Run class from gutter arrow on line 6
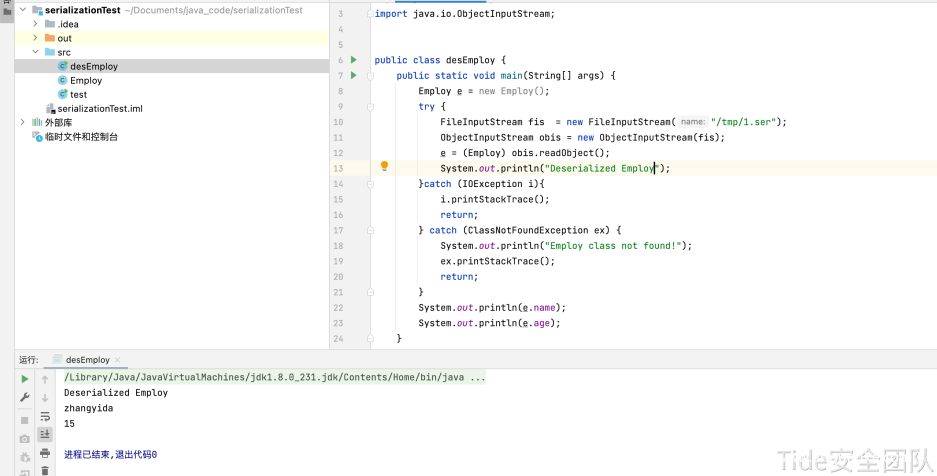937x476 pixels. [353, 60]
